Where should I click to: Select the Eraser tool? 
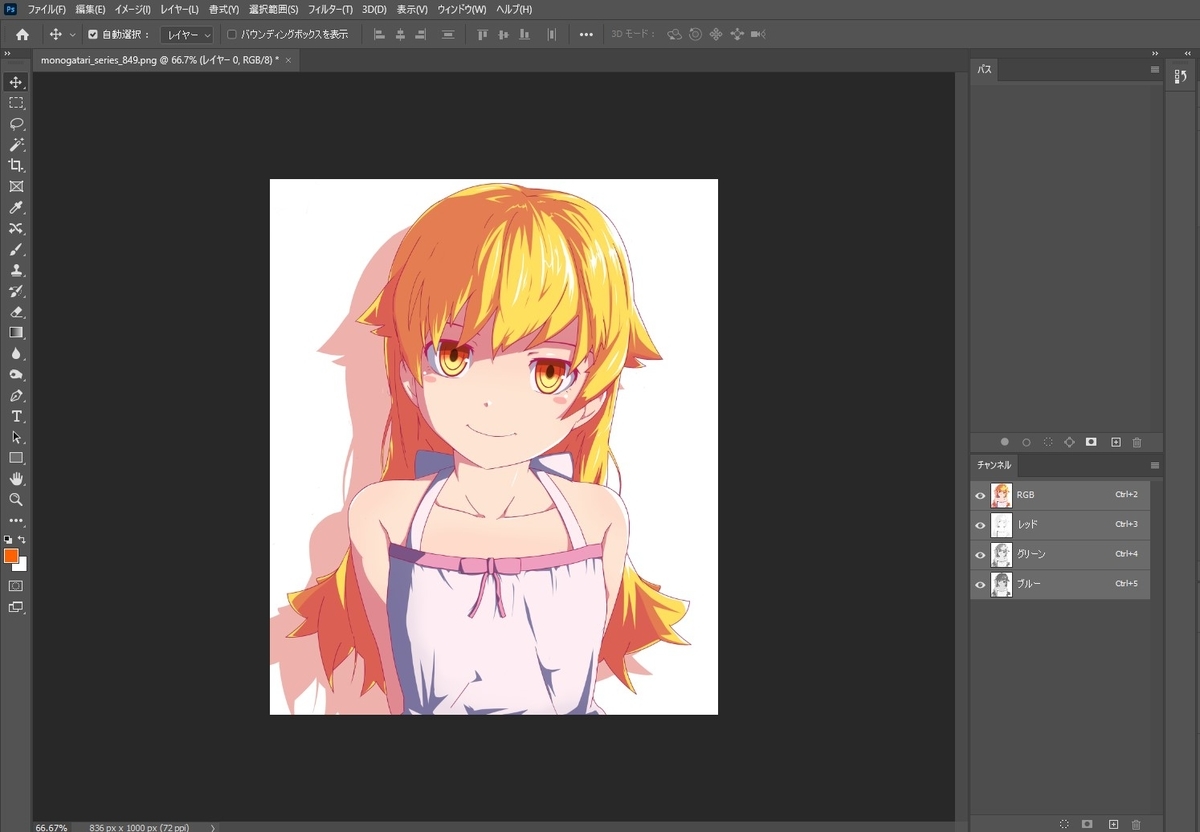(16, 312)
